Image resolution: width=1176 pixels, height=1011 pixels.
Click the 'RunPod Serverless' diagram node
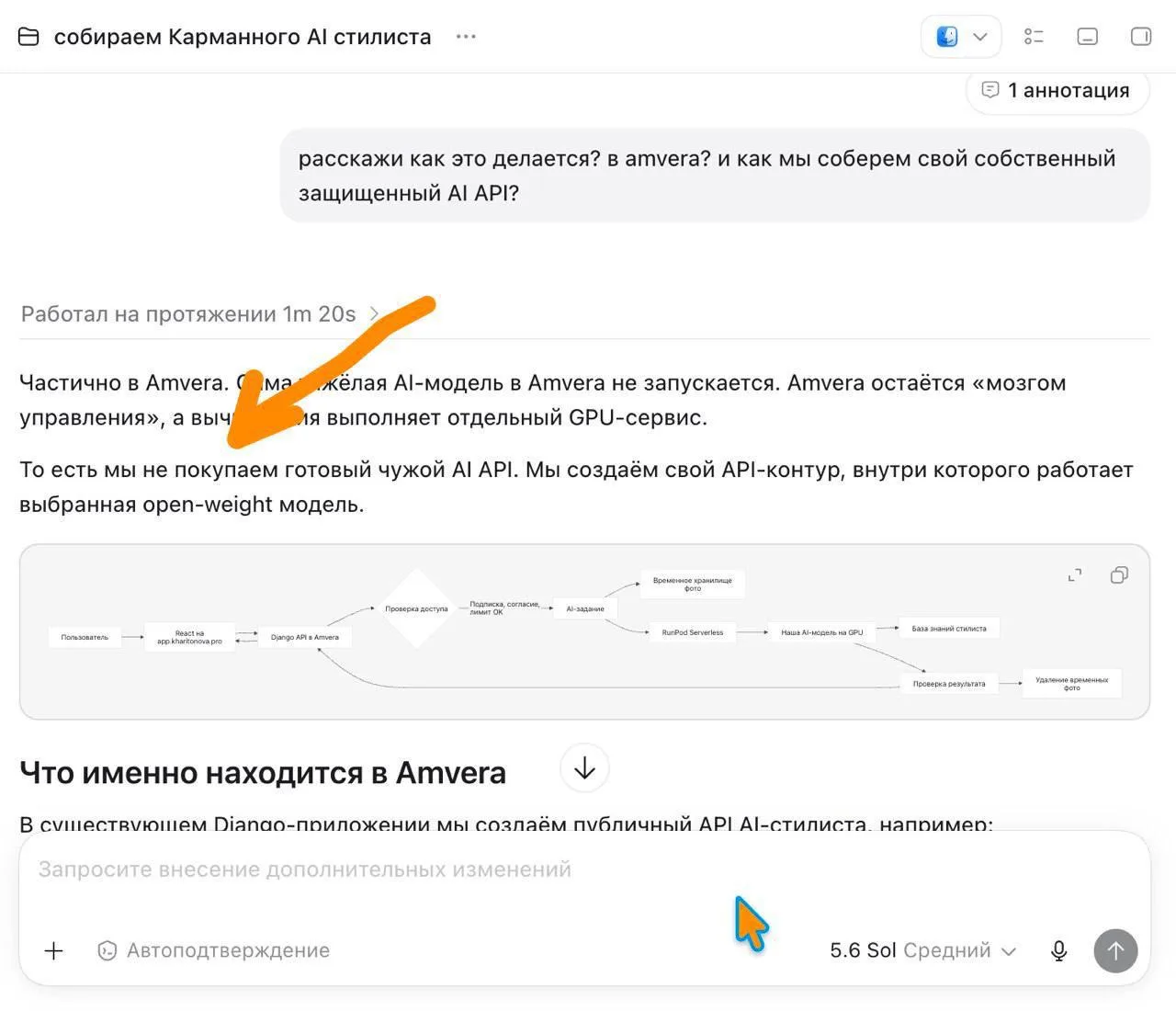pyautogui.click(x=693, y=632)
